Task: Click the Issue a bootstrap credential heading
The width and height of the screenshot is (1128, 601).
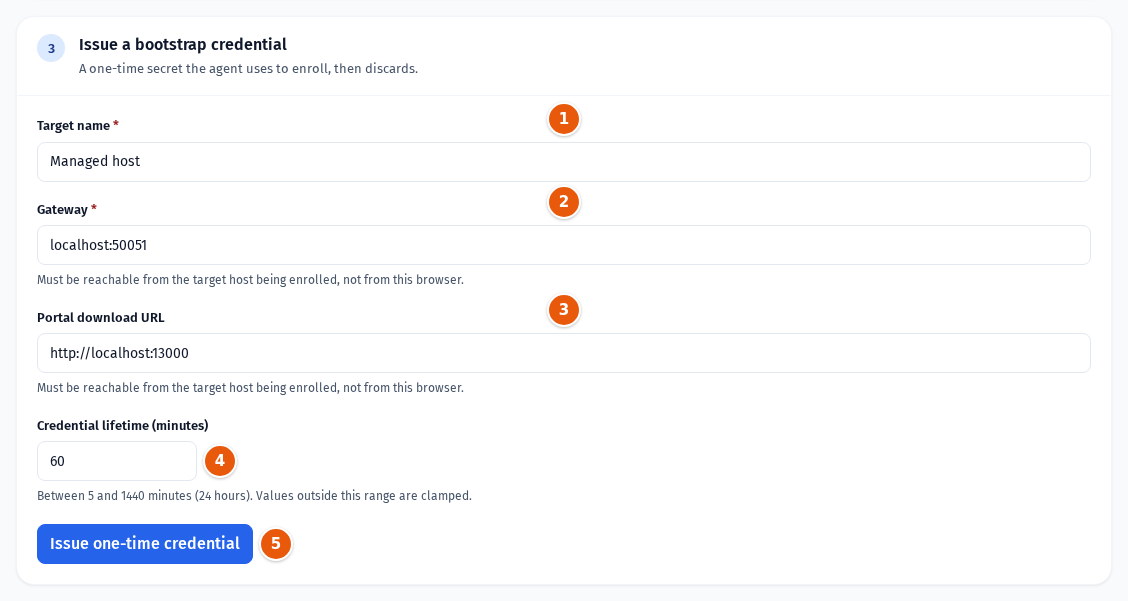Action: [183, 45]
